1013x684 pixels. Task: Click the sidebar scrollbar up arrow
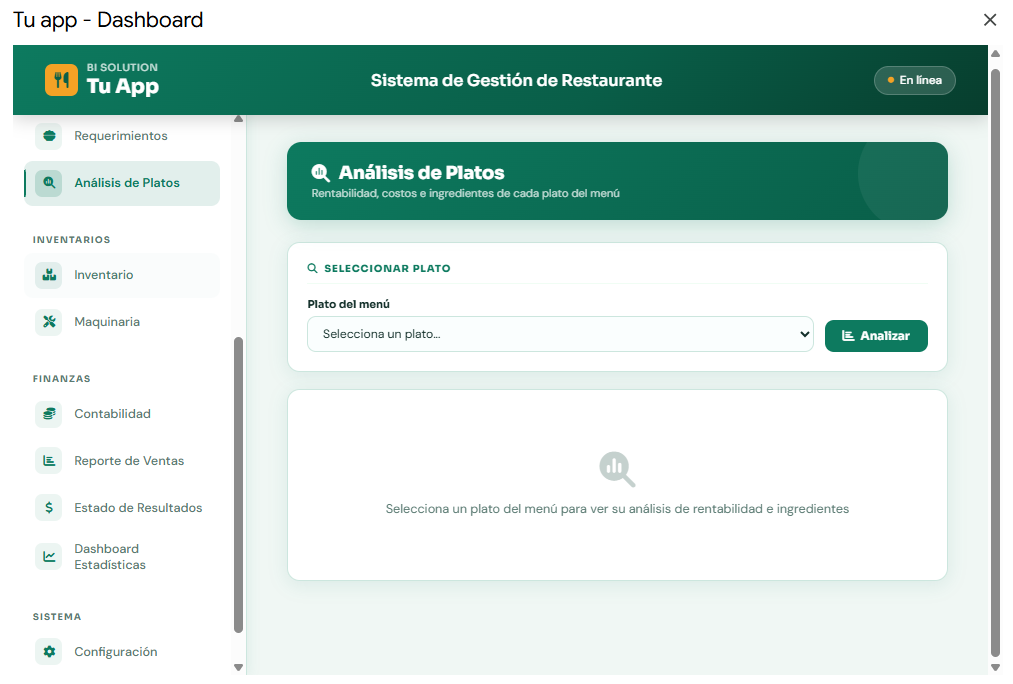(238, 119)
